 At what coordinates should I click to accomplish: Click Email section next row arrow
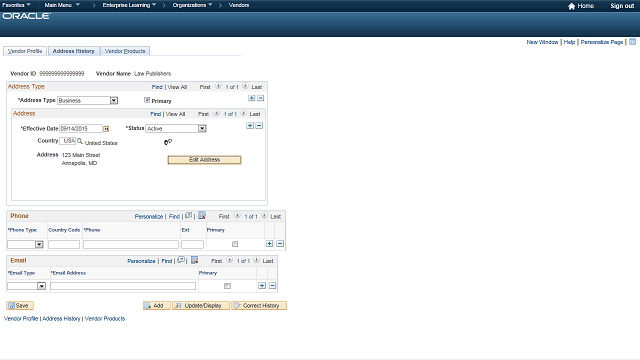click(x=257, y=260)
